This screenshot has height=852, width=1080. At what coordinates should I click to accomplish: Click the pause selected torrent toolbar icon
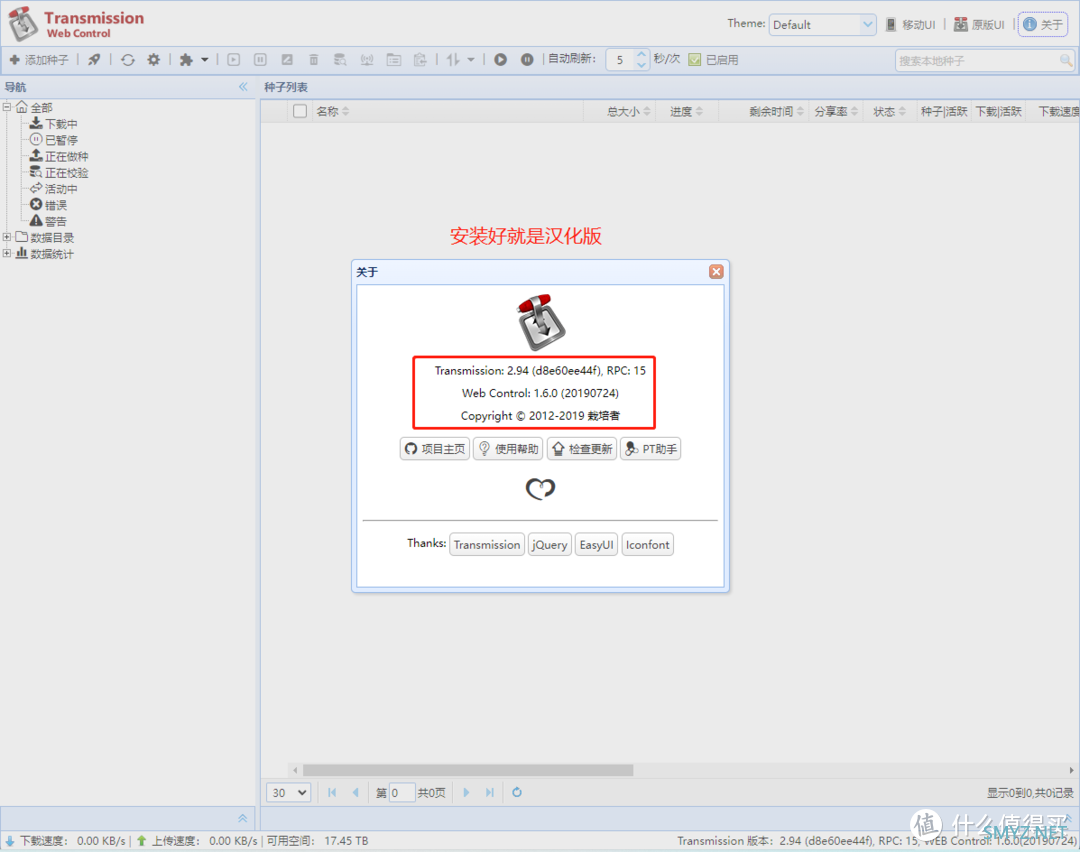click(260, 60)
